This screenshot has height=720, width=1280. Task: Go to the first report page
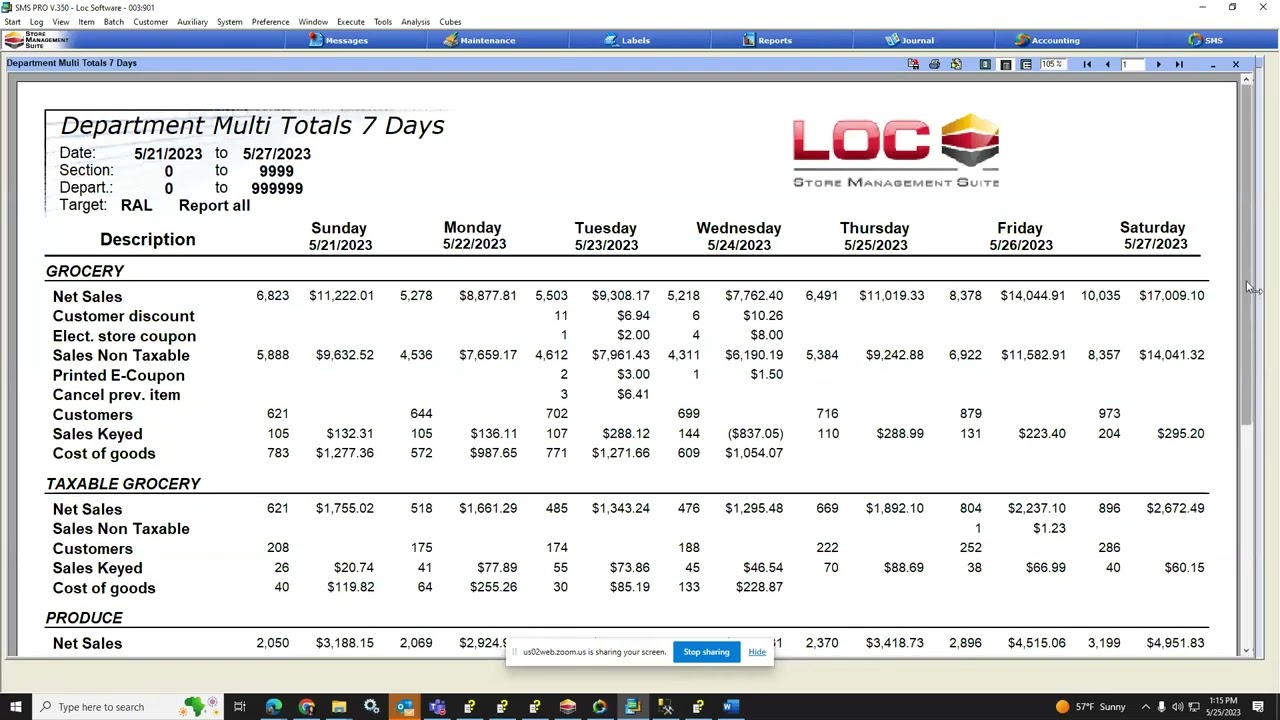click(x=1087, y=64)
